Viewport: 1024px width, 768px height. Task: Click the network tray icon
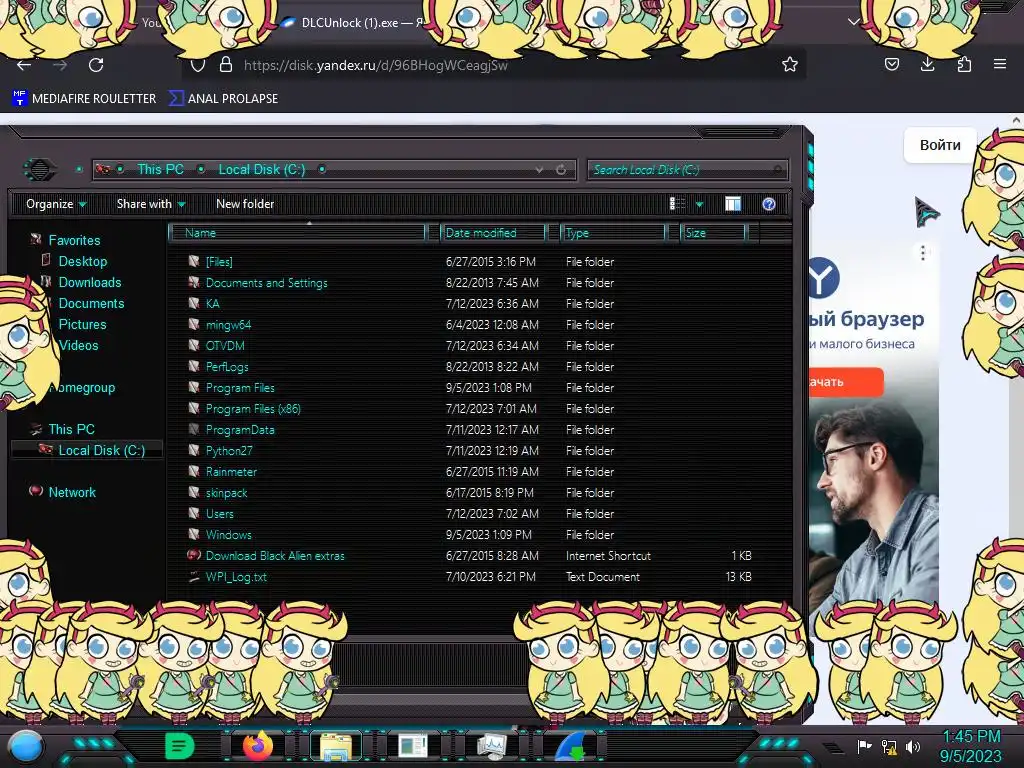tap(889, 746)
